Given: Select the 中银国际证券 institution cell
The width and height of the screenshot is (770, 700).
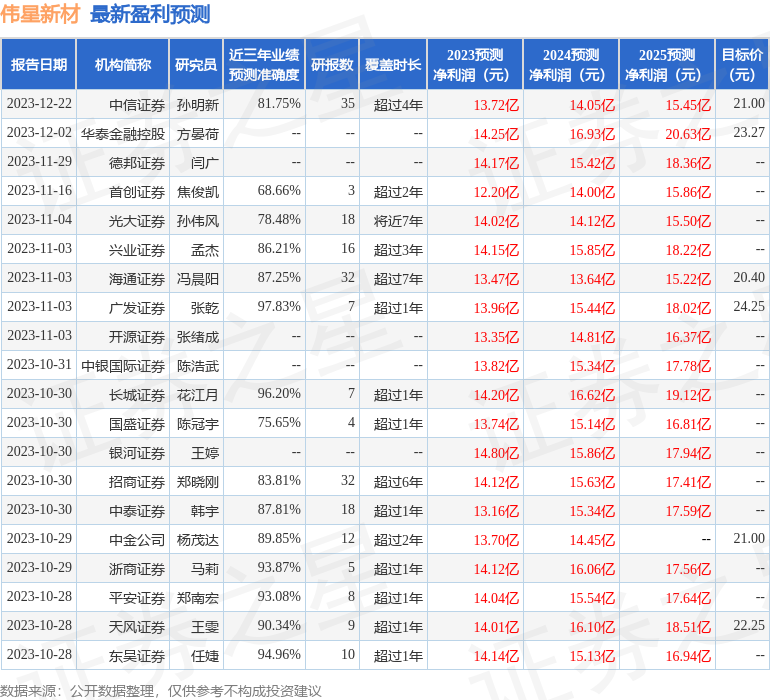Looking at the screenshot, I should [123, 365].
